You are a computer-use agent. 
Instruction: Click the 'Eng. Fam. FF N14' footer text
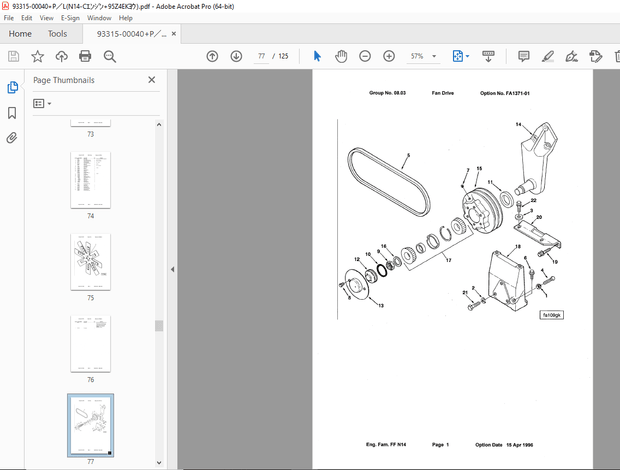click(386, 445)
